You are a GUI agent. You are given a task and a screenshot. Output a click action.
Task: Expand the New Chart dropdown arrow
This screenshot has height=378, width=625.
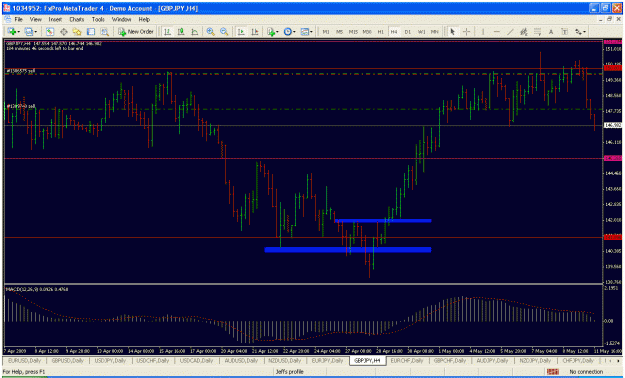(x=18, y=32)
